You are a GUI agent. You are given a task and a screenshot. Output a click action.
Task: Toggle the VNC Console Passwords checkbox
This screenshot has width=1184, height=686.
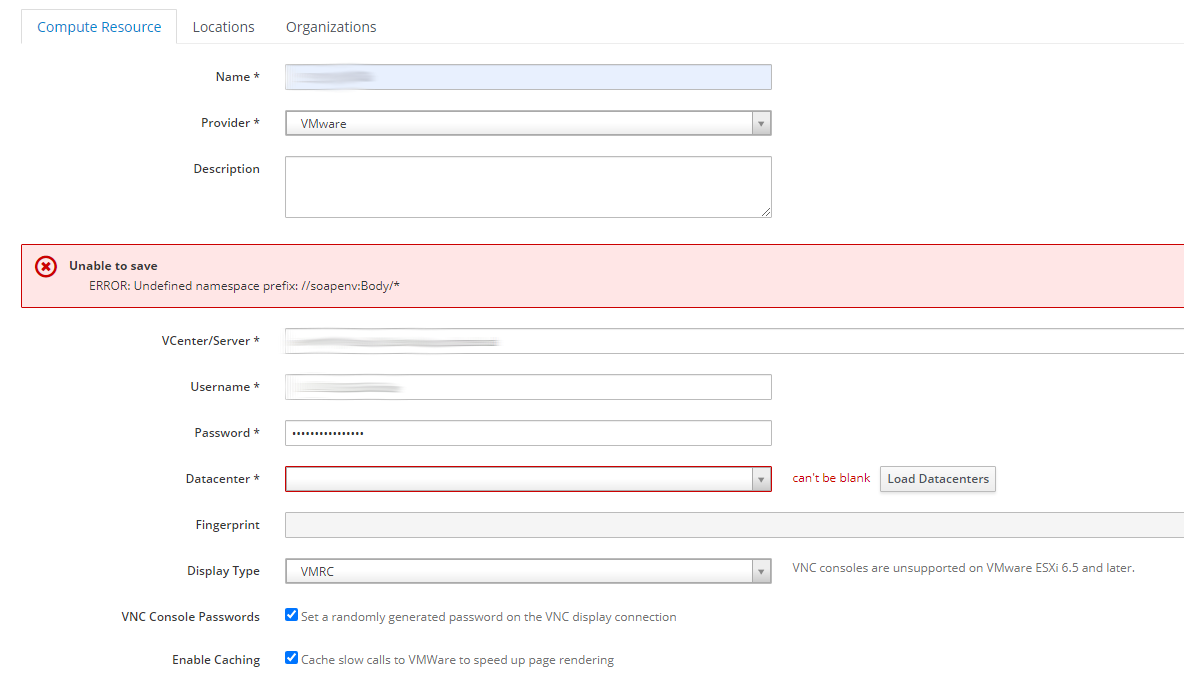292,615
